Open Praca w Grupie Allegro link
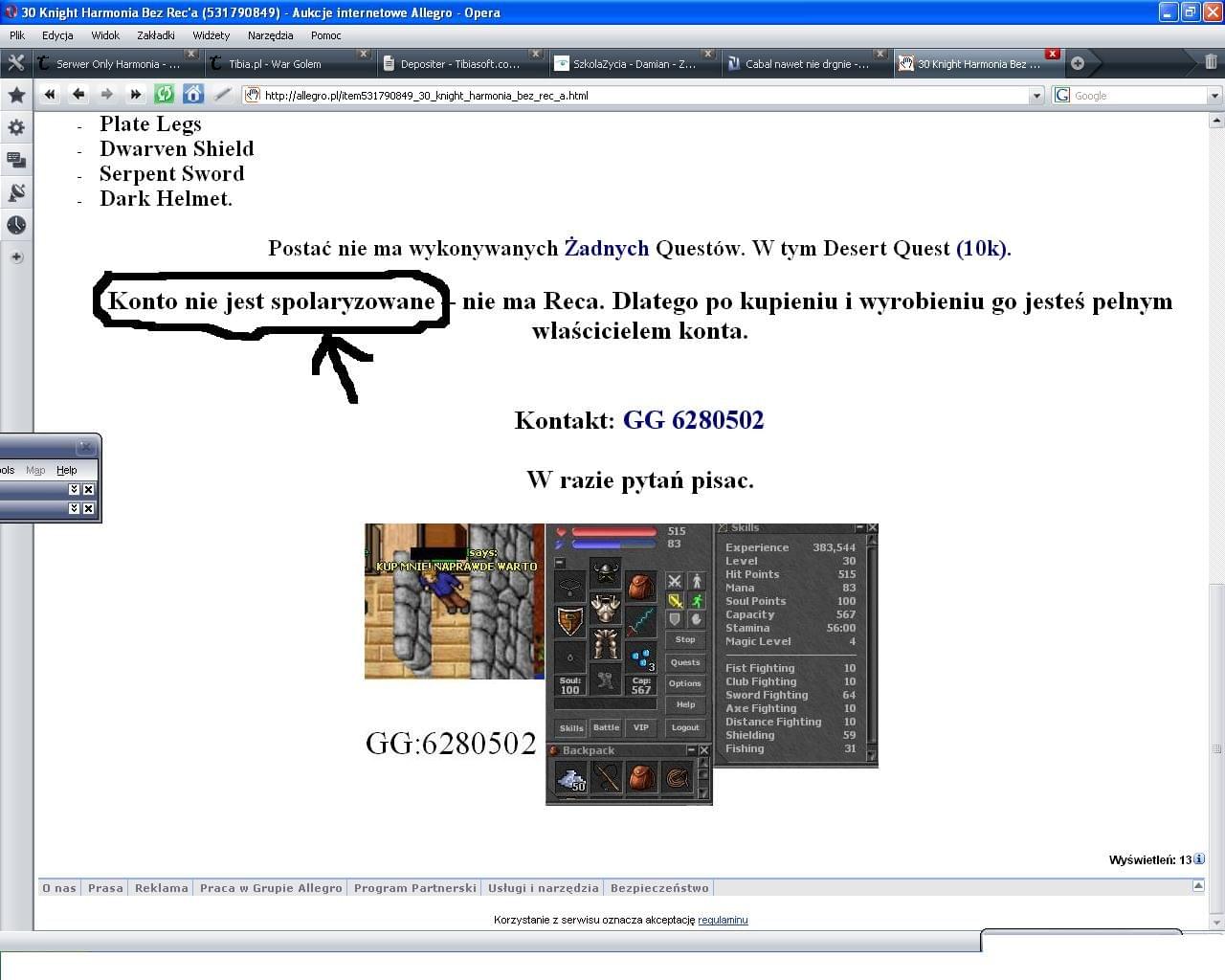Image resolution: width=1225 pixels, height=980 pixels. [x=271, y=887]
